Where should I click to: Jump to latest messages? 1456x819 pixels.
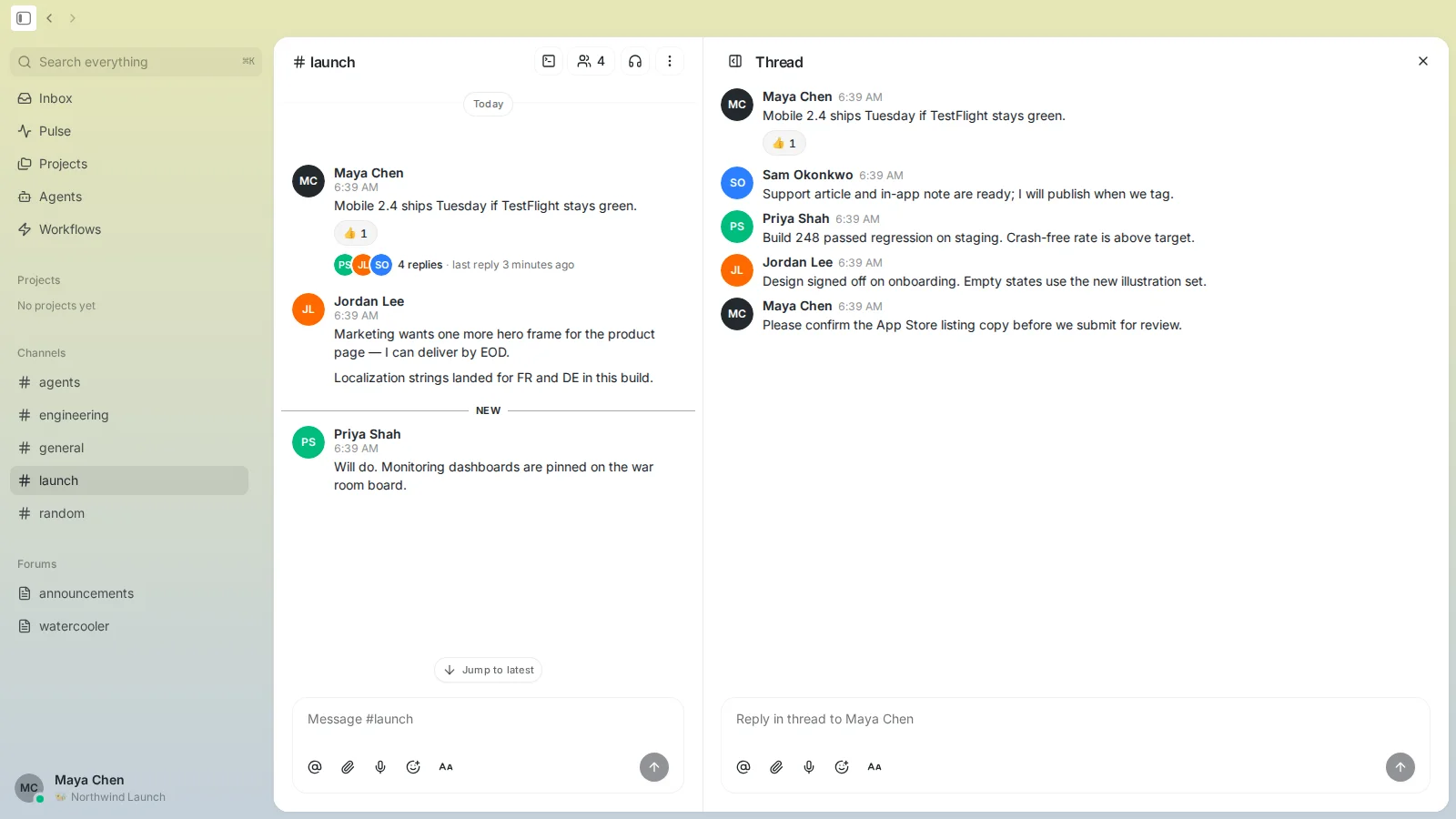[489, 670]
